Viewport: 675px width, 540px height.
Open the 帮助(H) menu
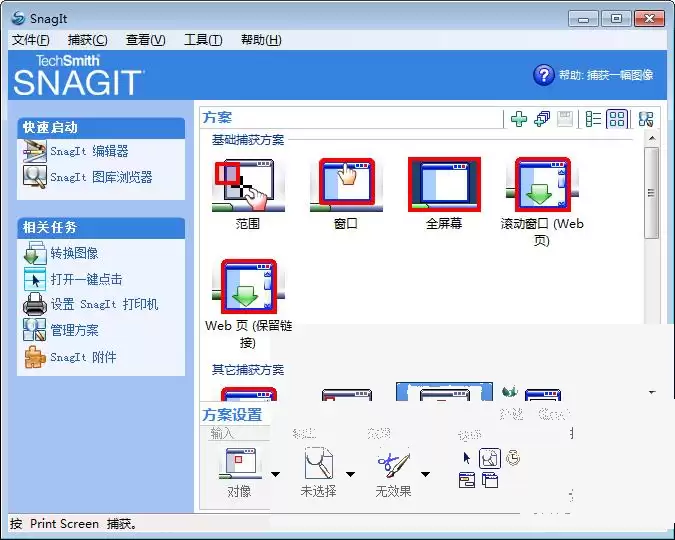[261, 40]
